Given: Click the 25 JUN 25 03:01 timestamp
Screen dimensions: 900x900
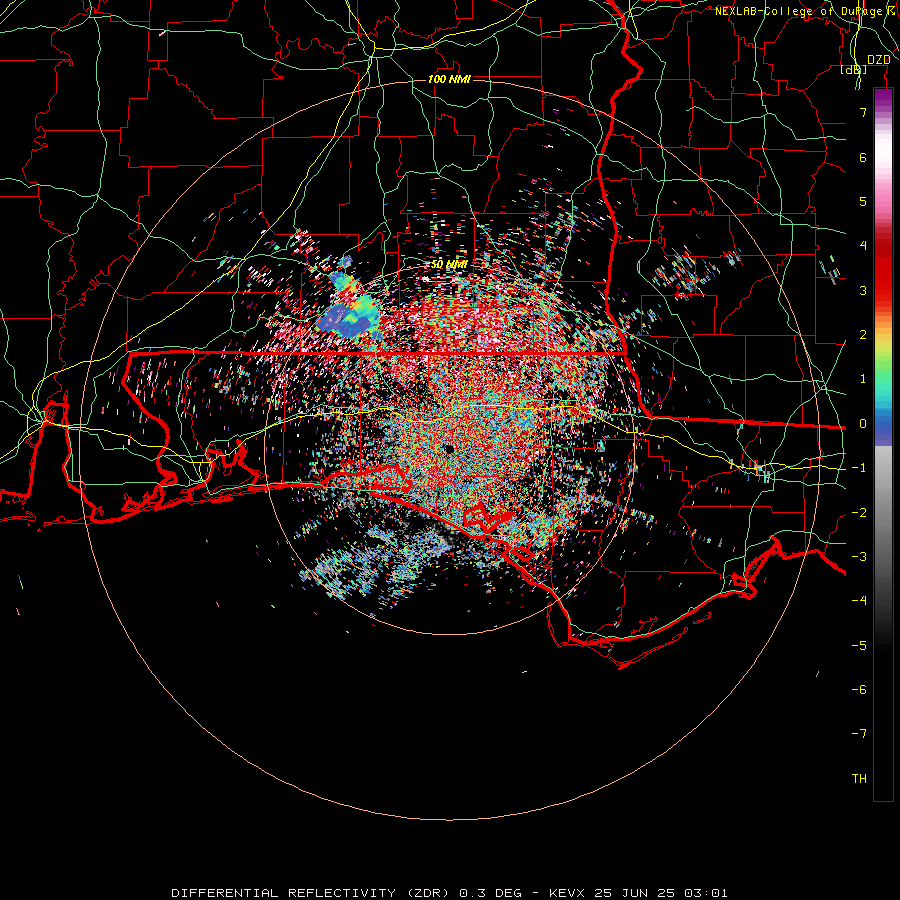Looking at the screenshot, I should tap(660, 893).
